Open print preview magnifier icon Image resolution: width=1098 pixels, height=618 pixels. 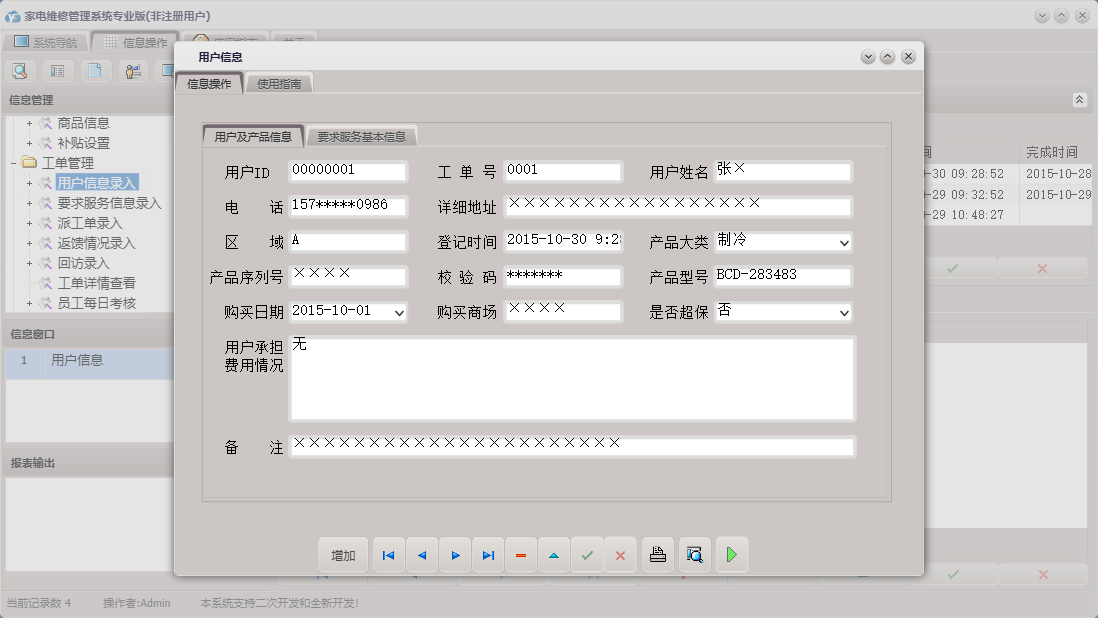(694, 554)
